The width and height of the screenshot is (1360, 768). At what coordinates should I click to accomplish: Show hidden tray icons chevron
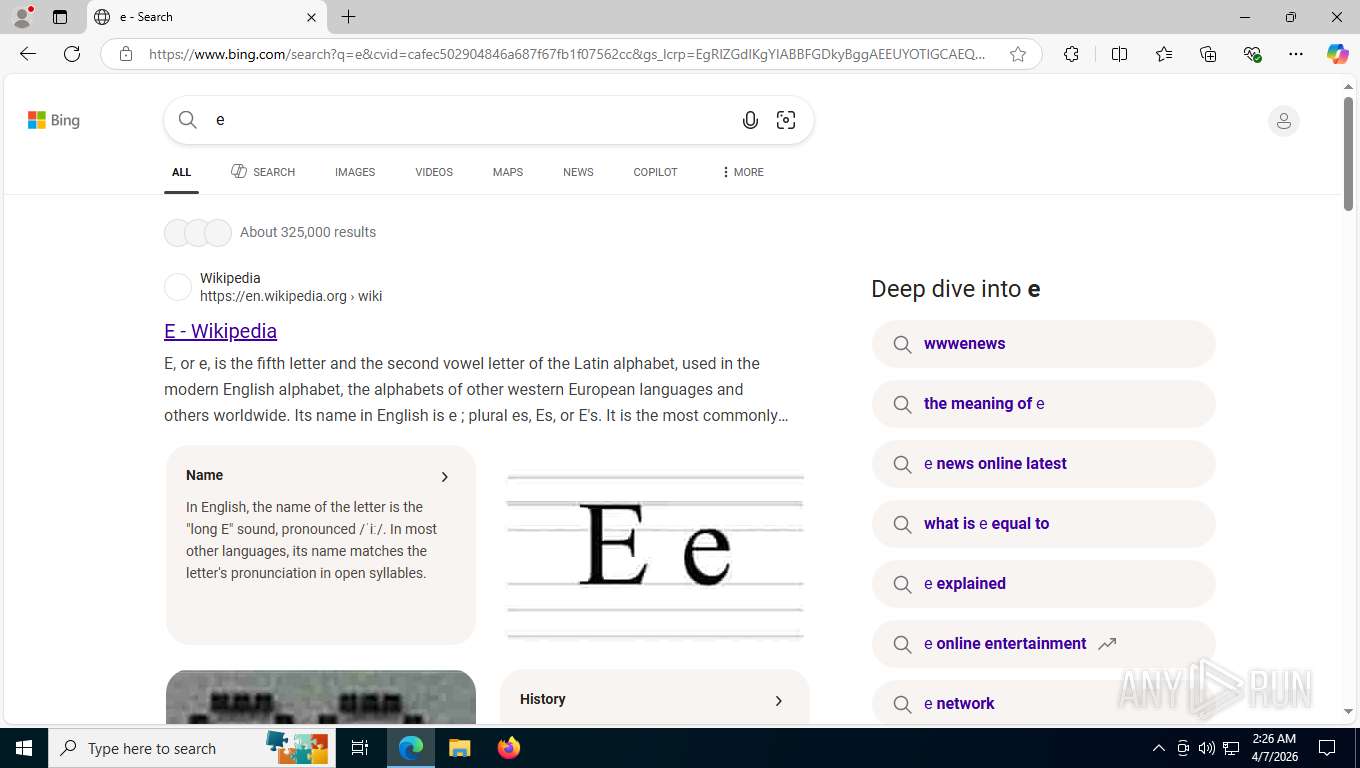point(1158,748)
